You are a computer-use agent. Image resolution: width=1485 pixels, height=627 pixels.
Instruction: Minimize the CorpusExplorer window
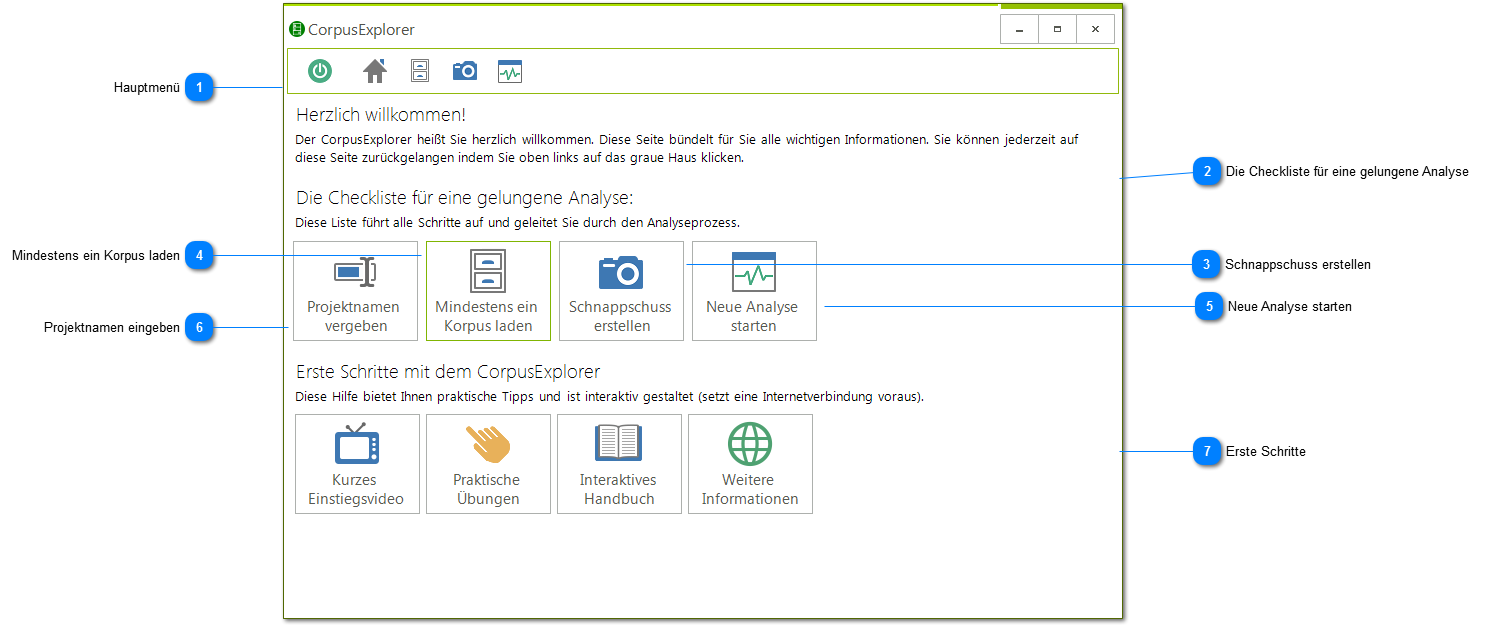1019,30
